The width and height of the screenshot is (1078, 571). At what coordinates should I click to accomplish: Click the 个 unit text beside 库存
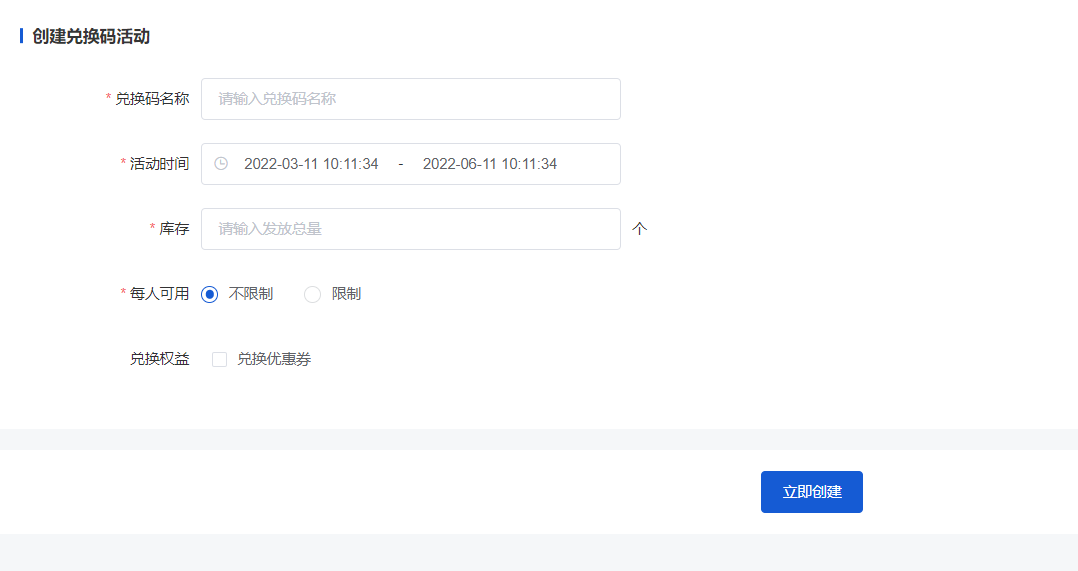tap(639, 229)
